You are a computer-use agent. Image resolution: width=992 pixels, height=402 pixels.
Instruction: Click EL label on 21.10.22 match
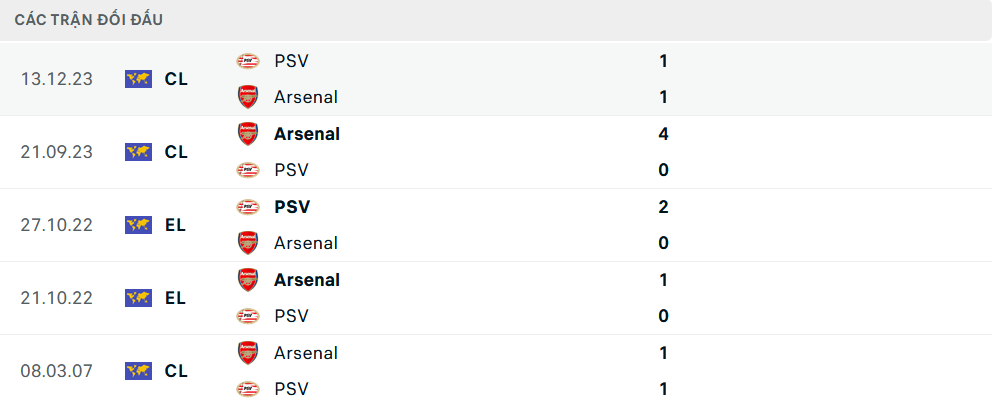point(176,298)
